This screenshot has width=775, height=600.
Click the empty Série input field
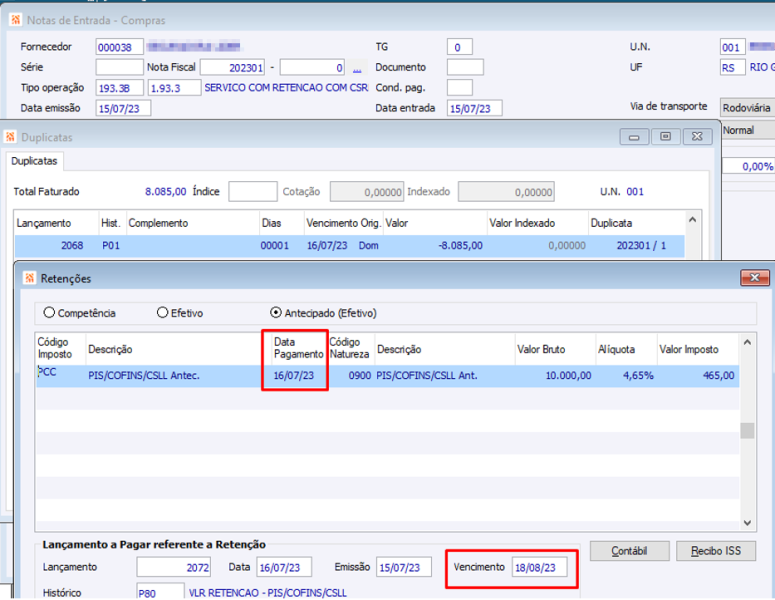pos(119,67)
